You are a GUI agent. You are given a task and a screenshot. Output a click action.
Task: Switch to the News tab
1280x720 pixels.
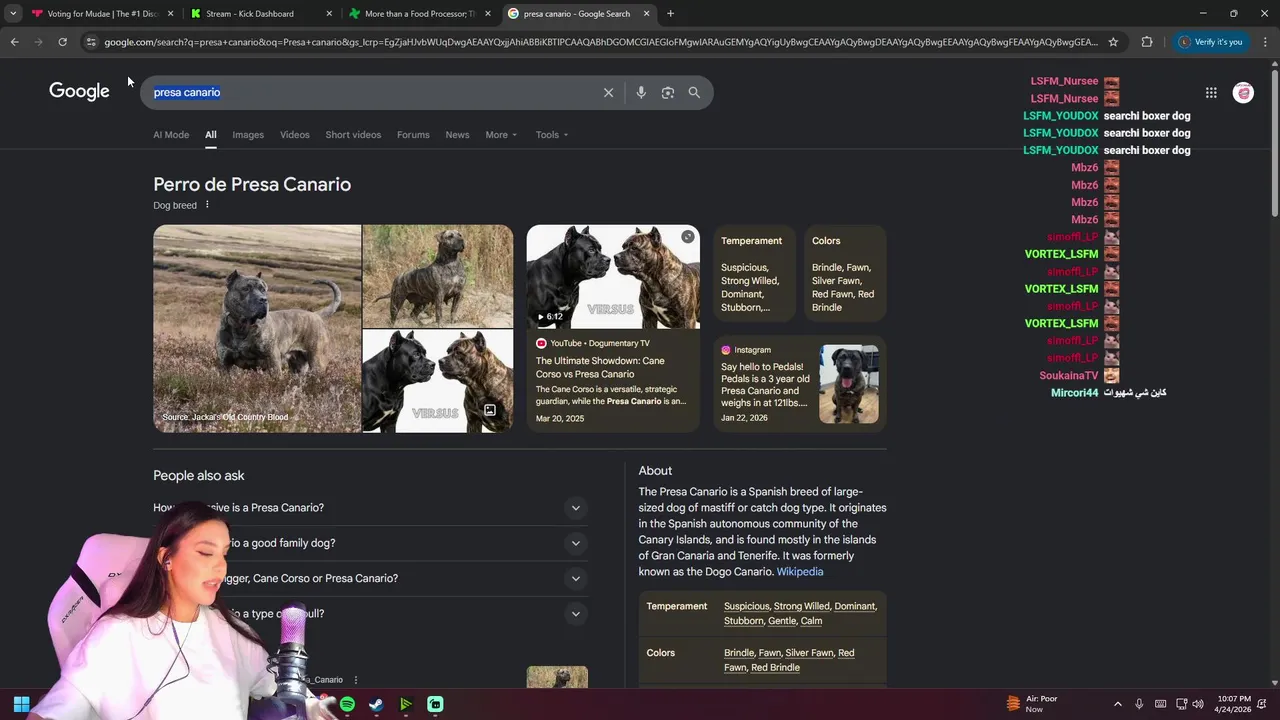click(x=457, y=135)
